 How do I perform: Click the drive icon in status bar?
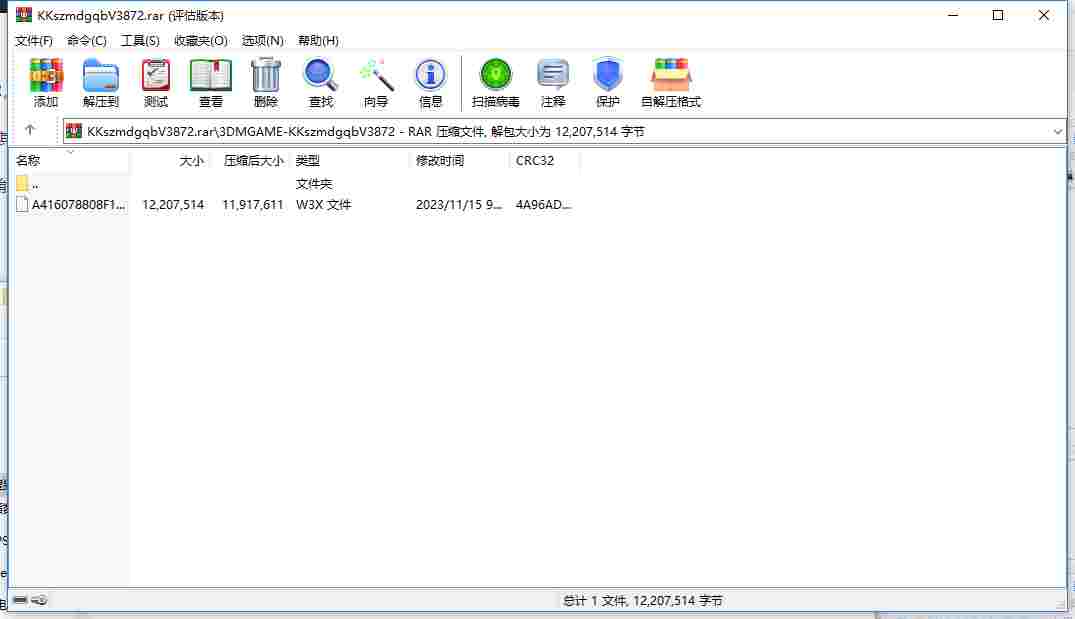(x=20, y=600)
